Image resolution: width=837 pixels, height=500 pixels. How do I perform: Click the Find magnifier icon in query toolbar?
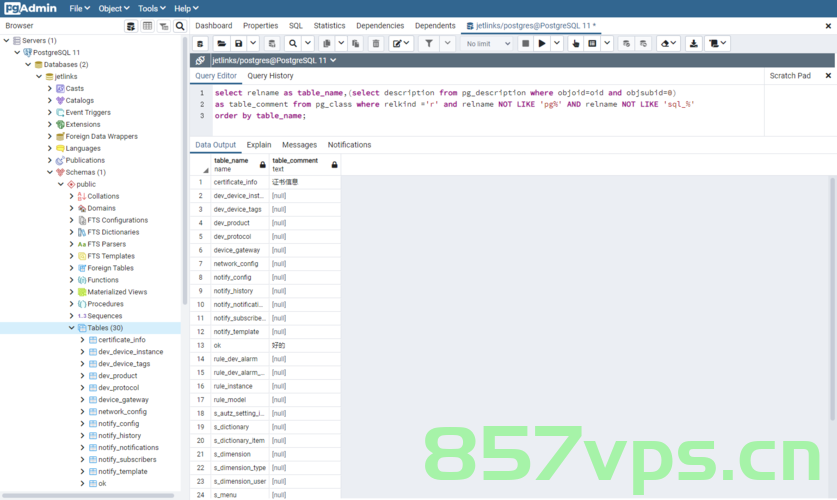(293, 44)
